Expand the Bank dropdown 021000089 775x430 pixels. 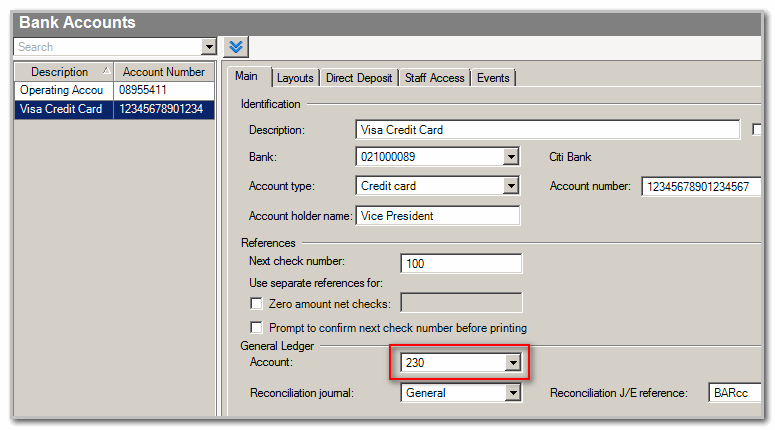(x=511, y=157)
